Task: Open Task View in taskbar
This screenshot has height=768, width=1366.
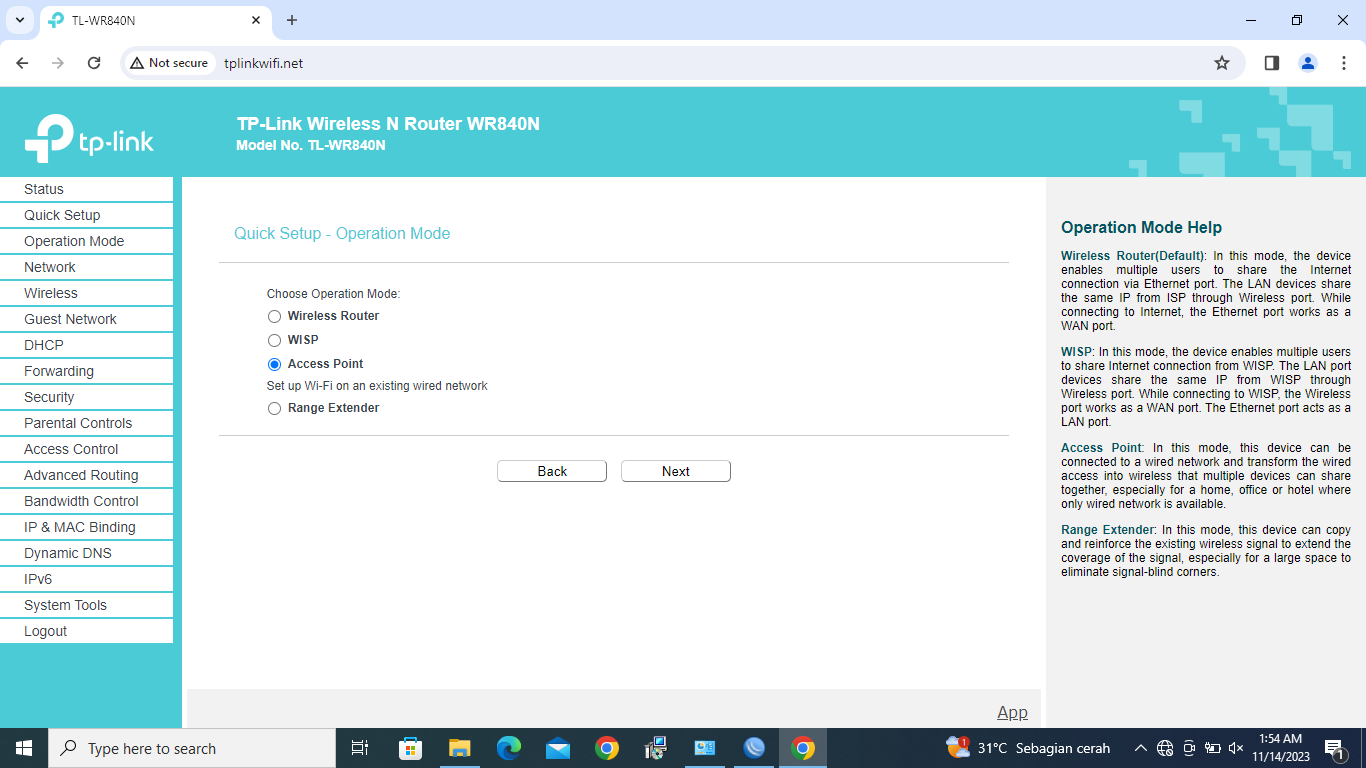Action: (360, 748)
